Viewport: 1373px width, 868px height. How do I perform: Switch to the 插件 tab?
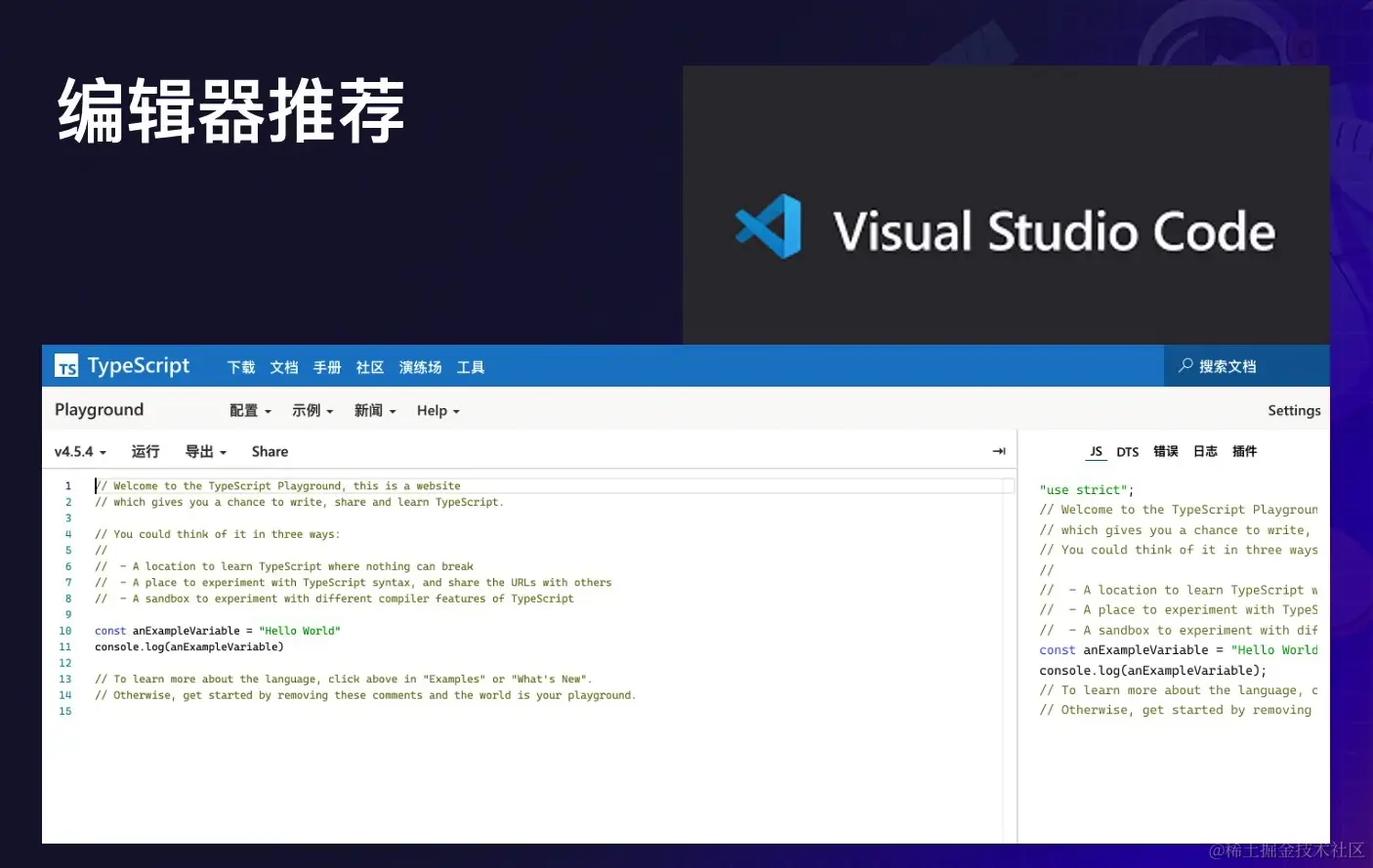click(x=1244, y=451)
